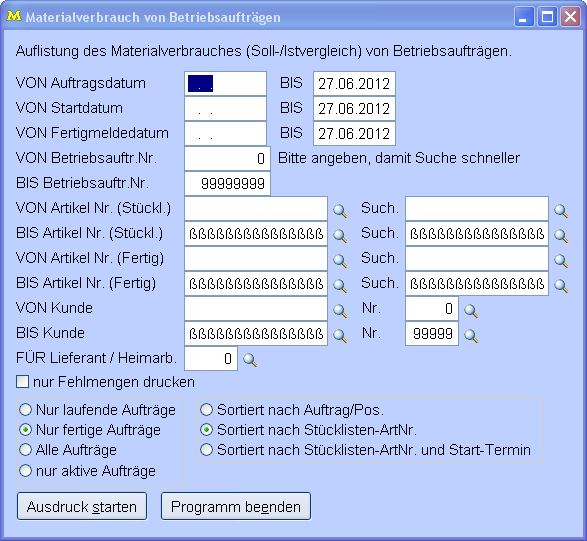Click BIS Startdatum date field
The height and width of the screenshot is (541, 587).
(354, 109)
